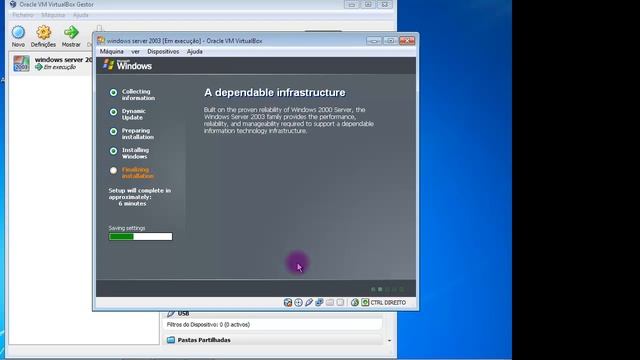Click the Installing Windows step bullet

tap(113, 151)
